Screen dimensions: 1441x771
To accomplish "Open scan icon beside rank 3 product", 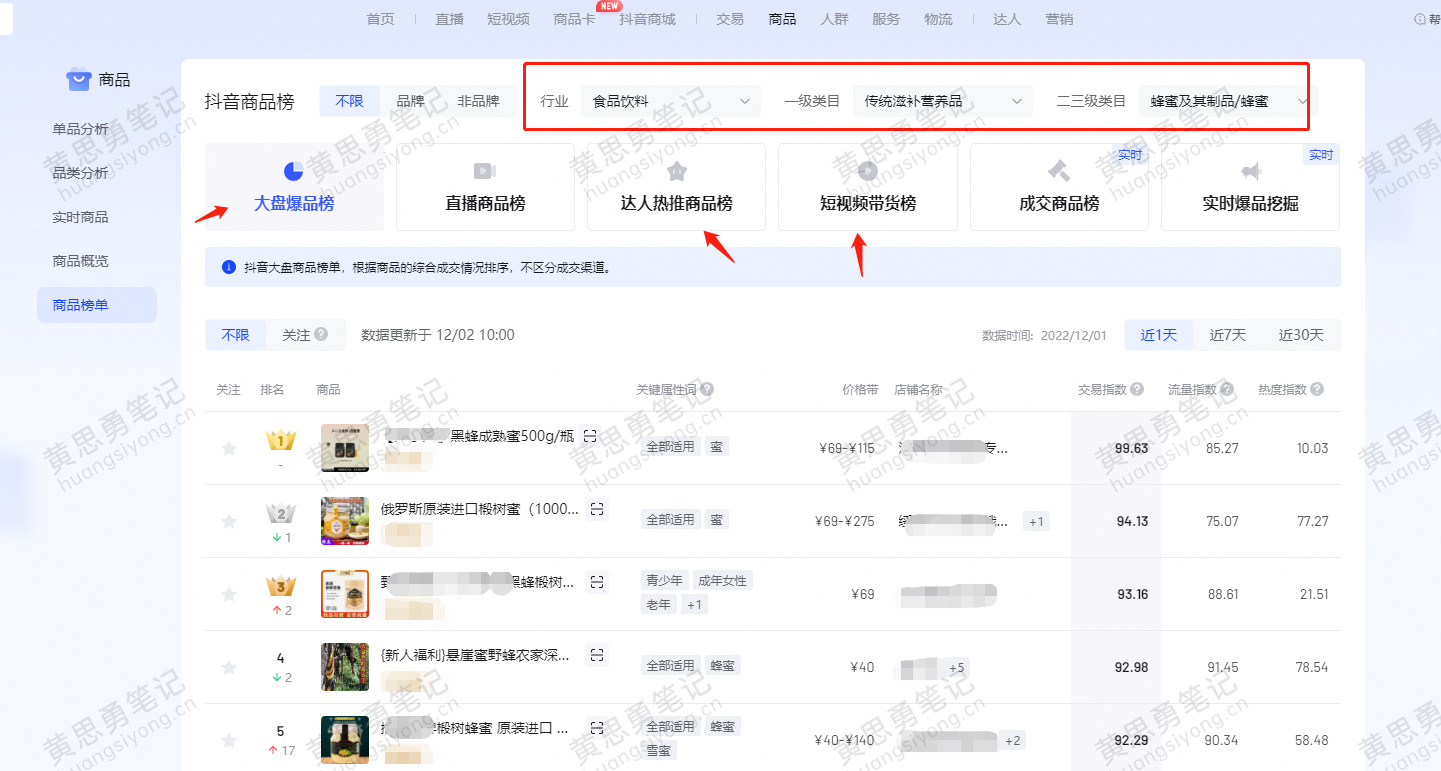I will point(596,582).
